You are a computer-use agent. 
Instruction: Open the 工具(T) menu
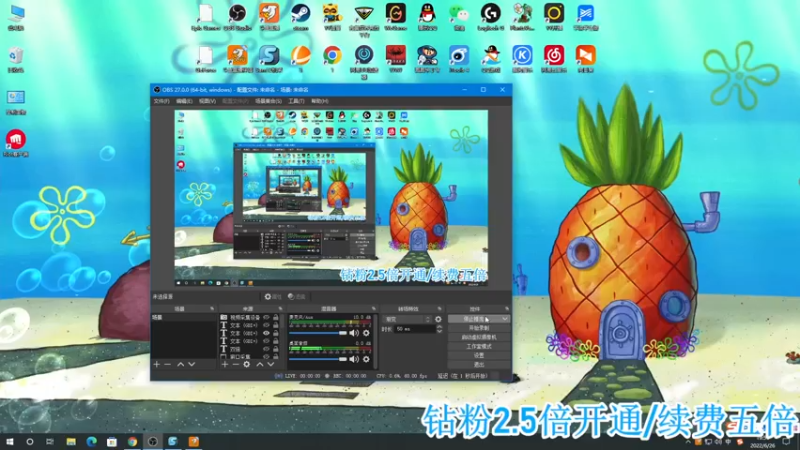[x=296, y=101]
